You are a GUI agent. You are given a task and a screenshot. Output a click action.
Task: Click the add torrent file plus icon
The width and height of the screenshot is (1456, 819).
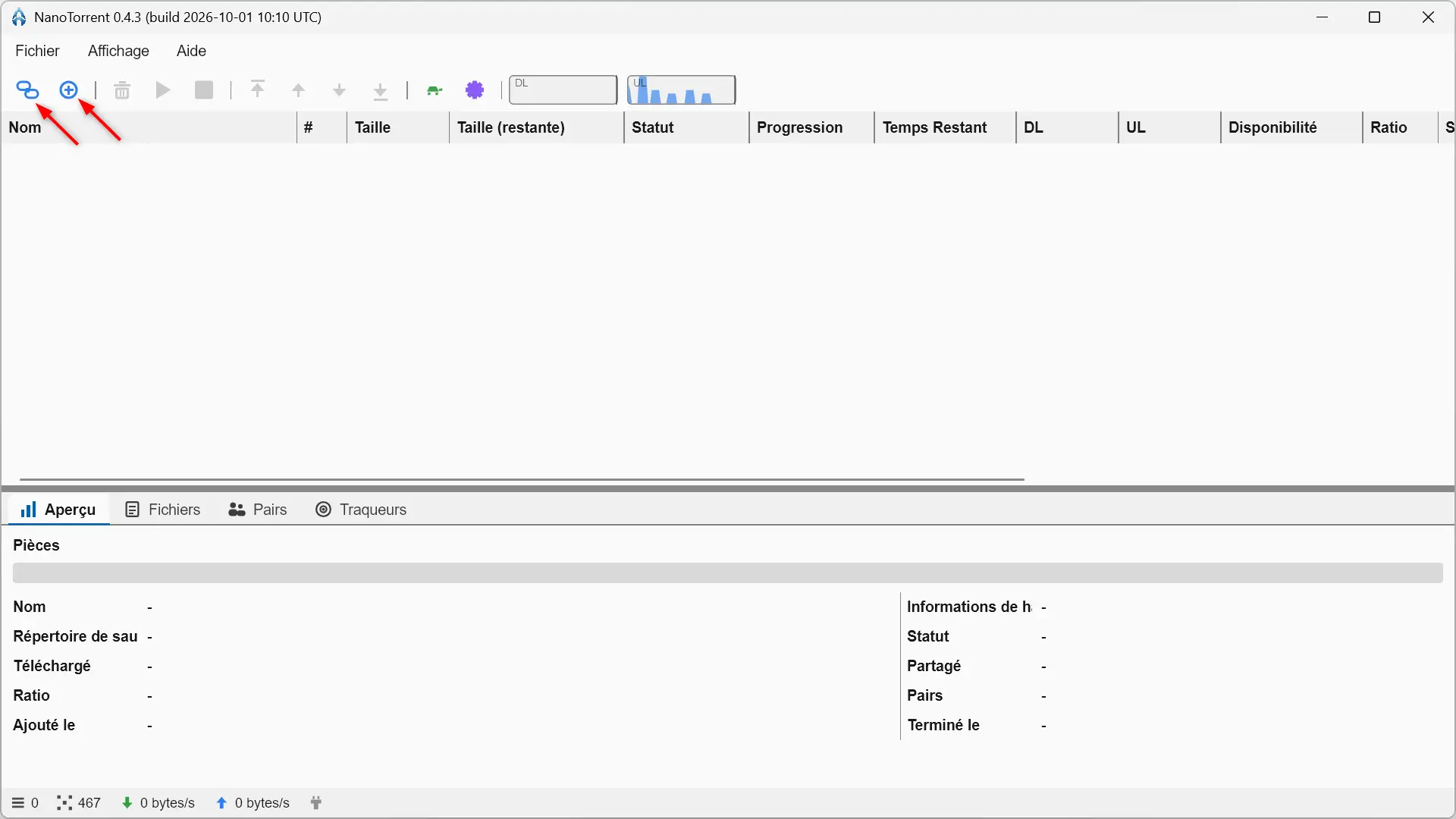[69, 90]
